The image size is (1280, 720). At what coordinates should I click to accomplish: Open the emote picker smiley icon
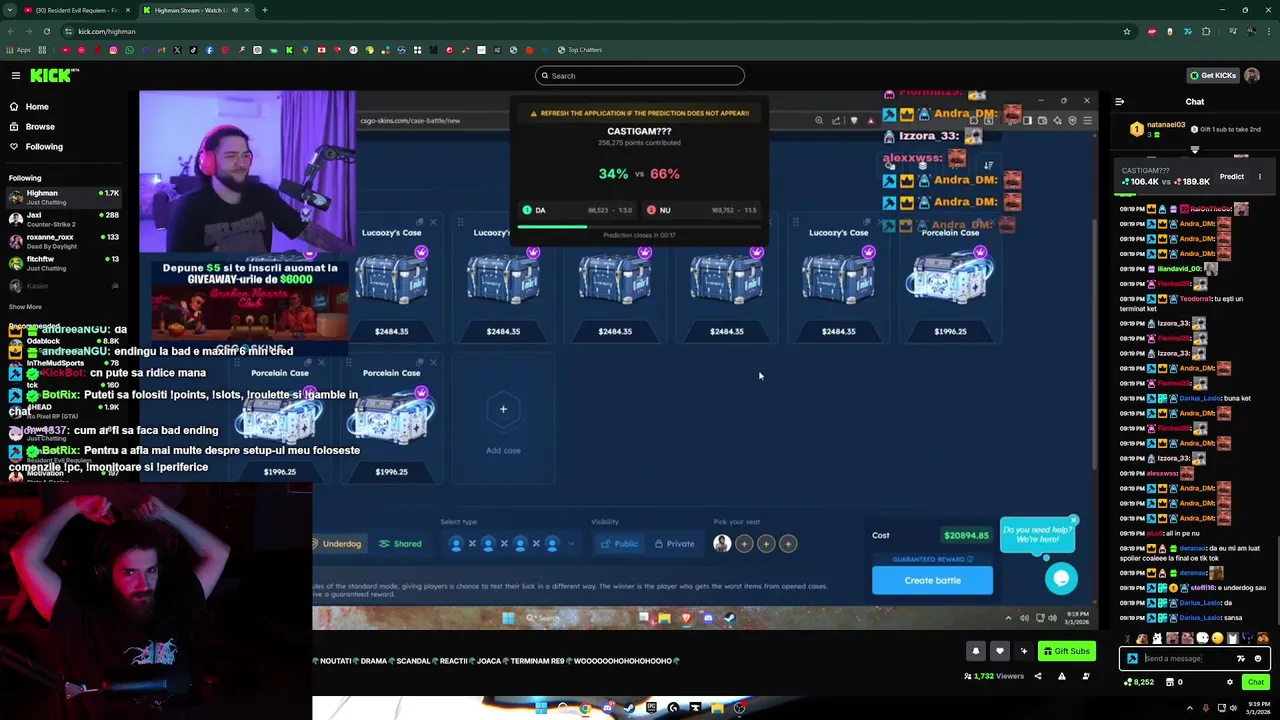point(1258,658)
